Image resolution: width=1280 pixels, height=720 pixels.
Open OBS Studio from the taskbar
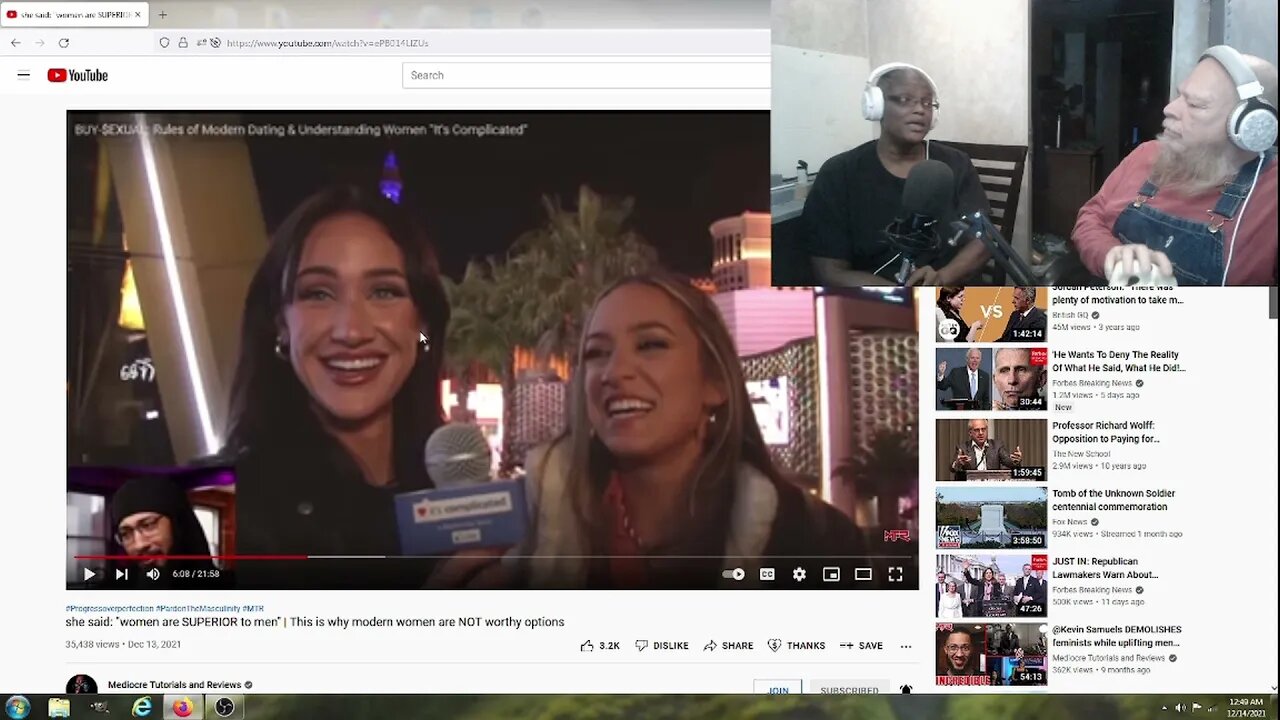tap(224, 708)
